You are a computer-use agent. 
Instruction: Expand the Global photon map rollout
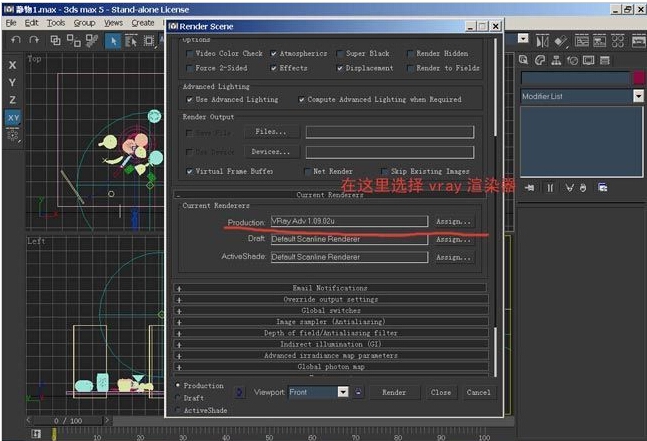tap(331, 366)
